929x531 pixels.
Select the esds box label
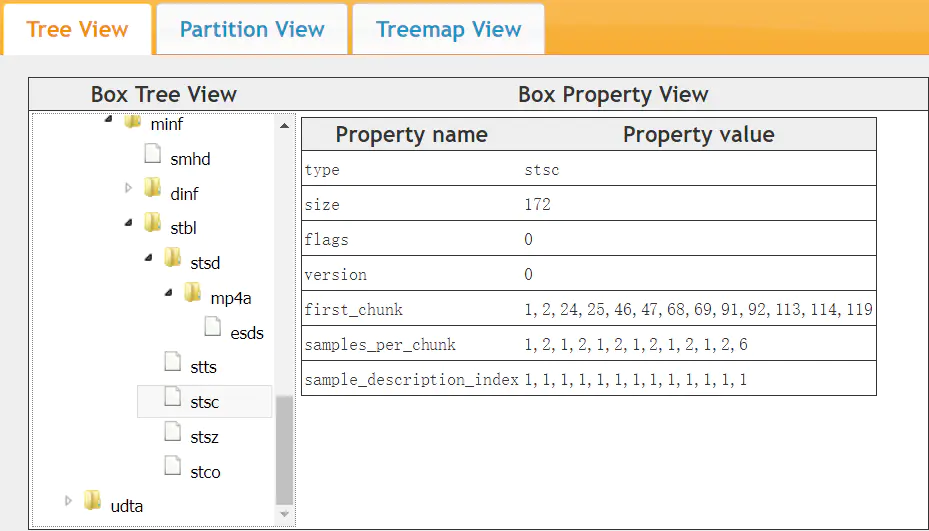point(247,333)
